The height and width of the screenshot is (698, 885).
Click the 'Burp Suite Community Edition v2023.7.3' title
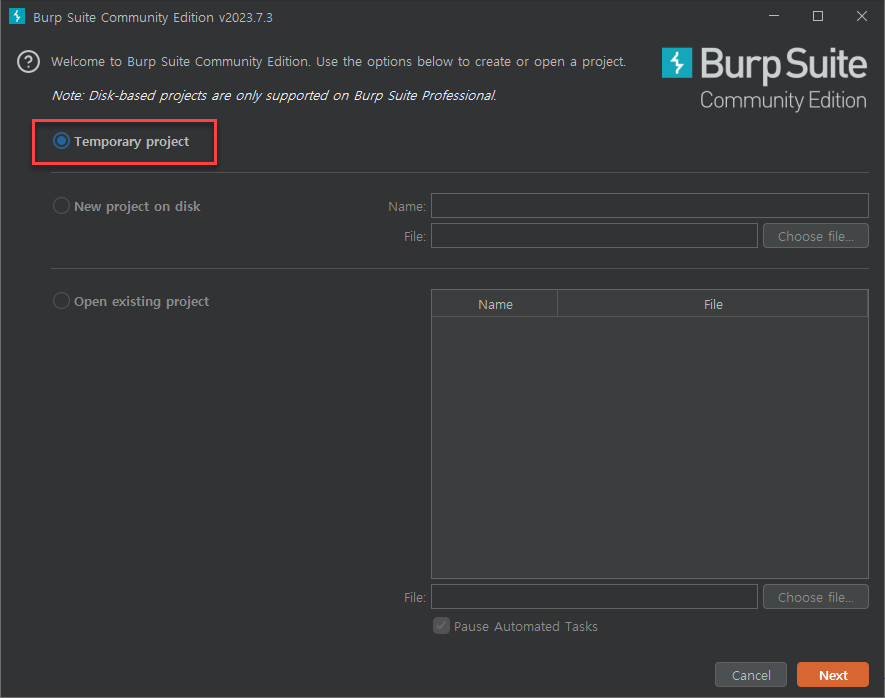point(153,17)
